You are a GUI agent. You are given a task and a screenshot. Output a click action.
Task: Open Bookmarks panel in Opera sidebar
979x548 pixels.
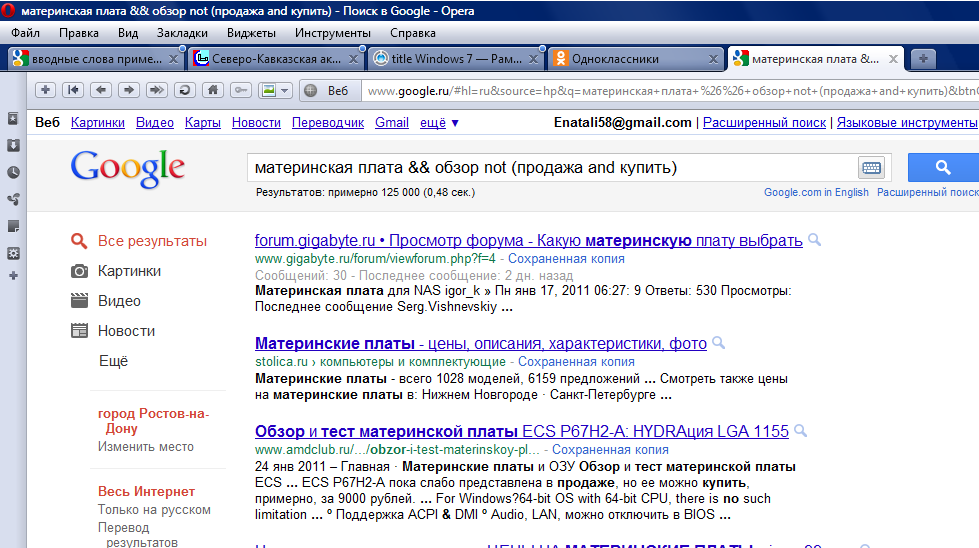(13, 119)
